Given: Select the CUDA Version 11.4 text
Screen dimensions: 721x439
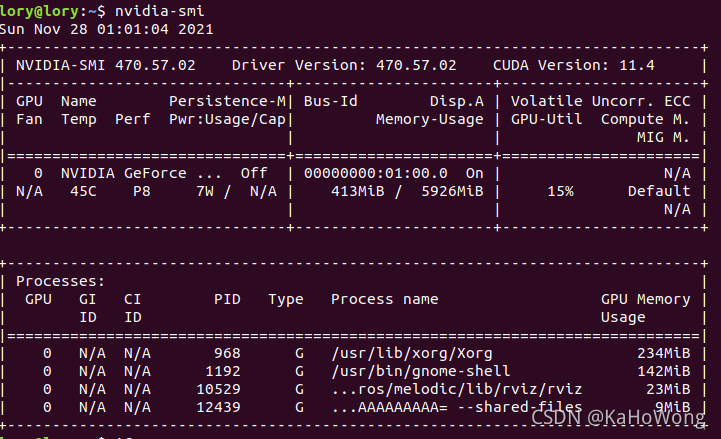Looking at the screenshot, I should coord(573,65).
